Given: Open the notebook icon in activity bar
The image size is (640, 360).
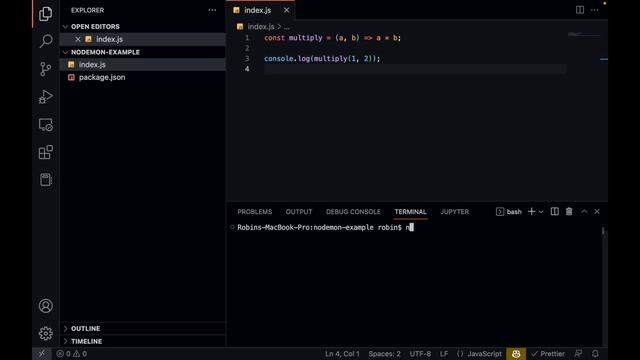Looking at the screenshot, I should point(46,180).
